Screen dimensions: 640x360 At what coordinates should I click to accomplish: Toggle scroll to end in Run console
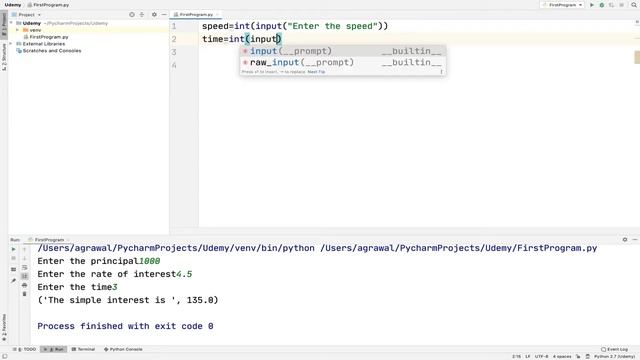(x=24, y=276)
